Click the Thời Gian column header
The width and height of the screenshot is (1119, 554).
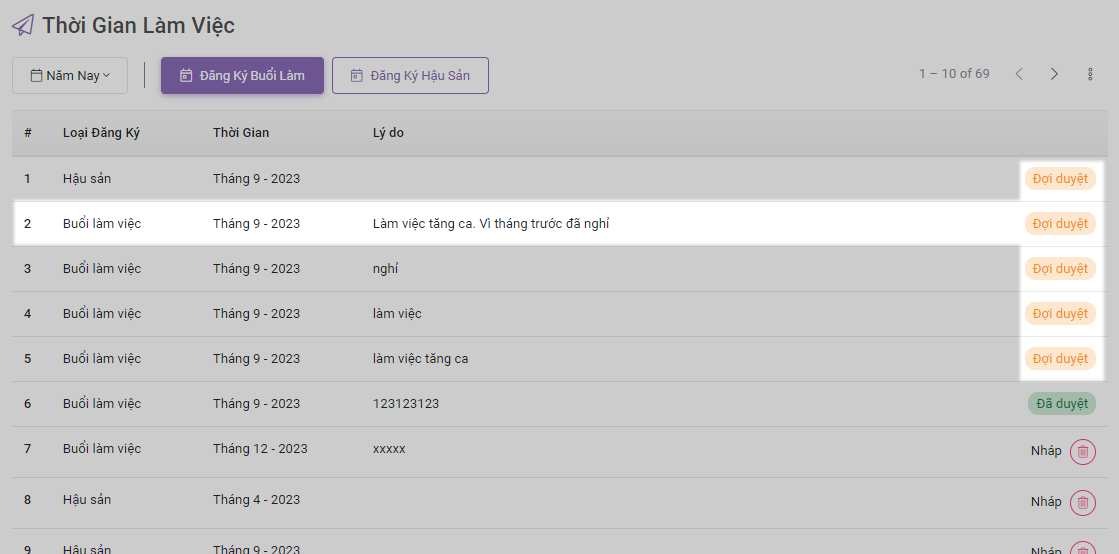coord(241,133)
